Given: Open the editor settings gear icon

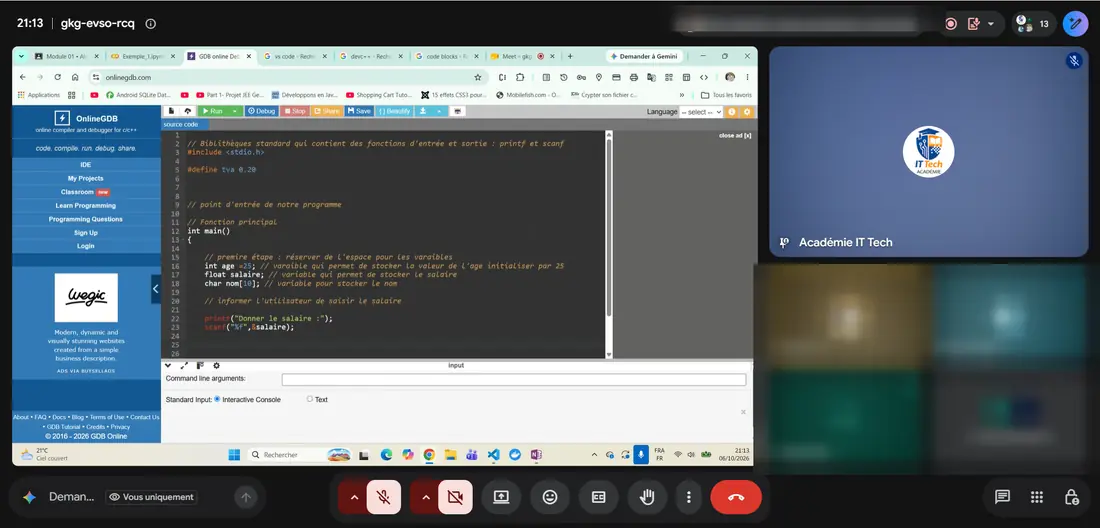Looking at the screenshot, I should (x=746, y=111).
